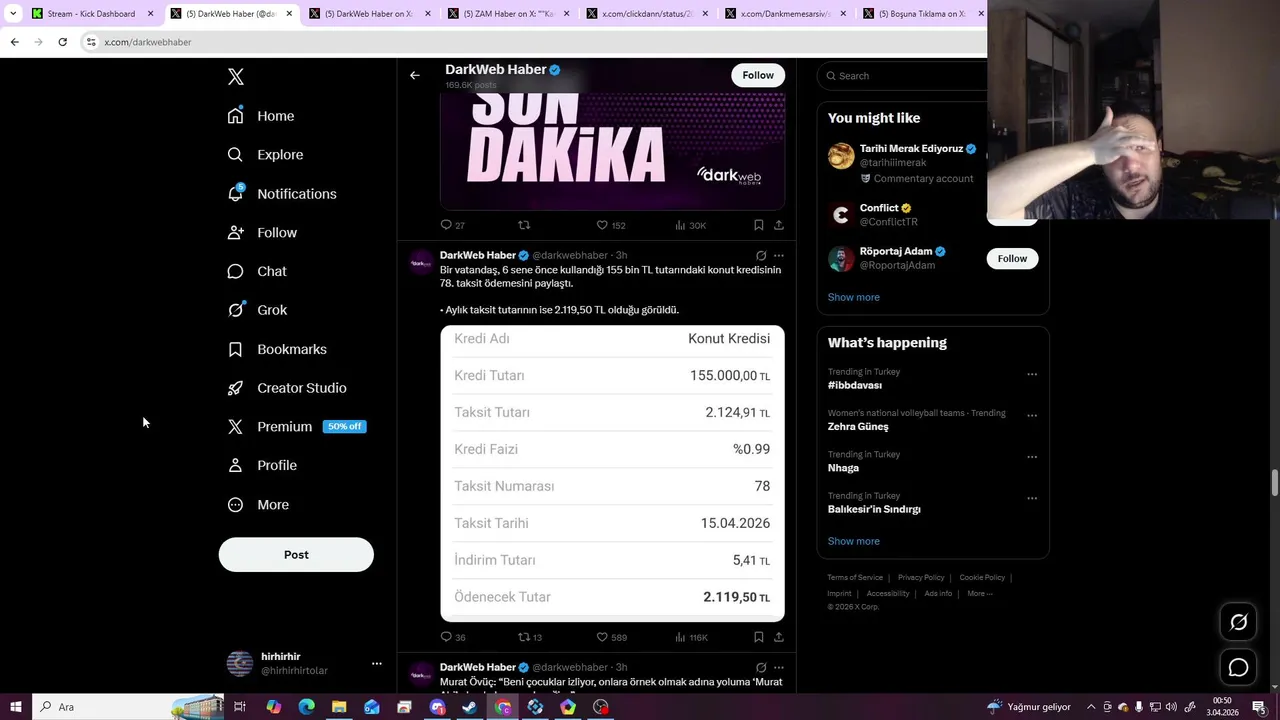1280x720 pixels.
Task: Open the floating Grok button
Action: click(1238, 622)
